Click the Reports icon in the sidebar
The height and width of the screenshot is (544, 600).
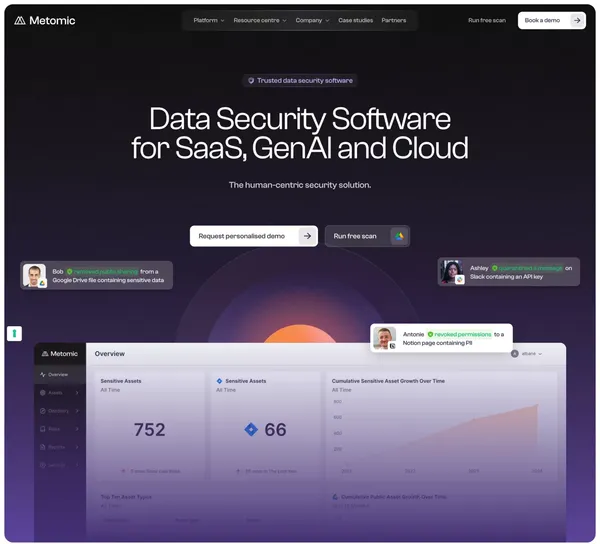click(43, 447)
